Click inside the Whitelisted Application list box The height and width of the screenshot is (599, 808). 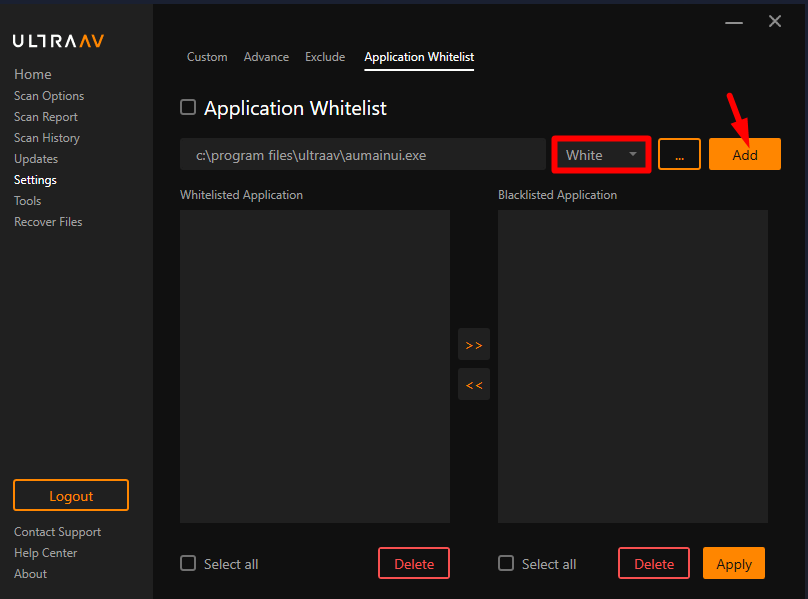315,366
